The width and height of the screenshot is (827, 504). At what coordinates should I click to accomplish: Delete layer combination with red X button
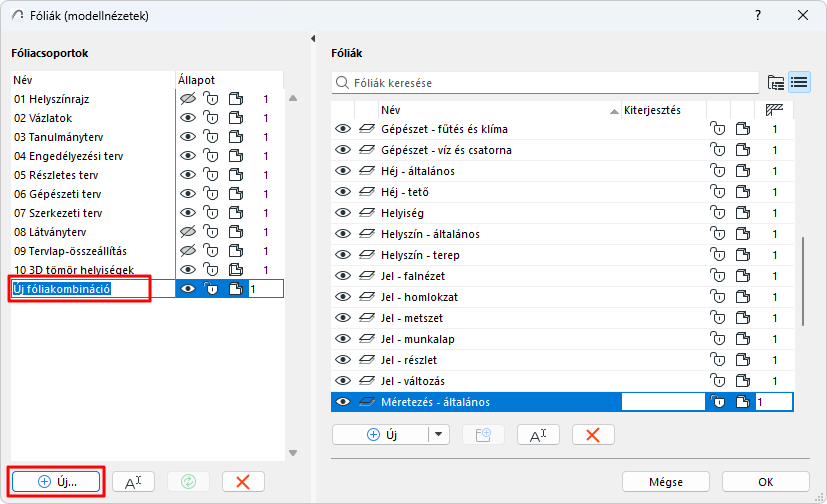[x=242, y=481]
